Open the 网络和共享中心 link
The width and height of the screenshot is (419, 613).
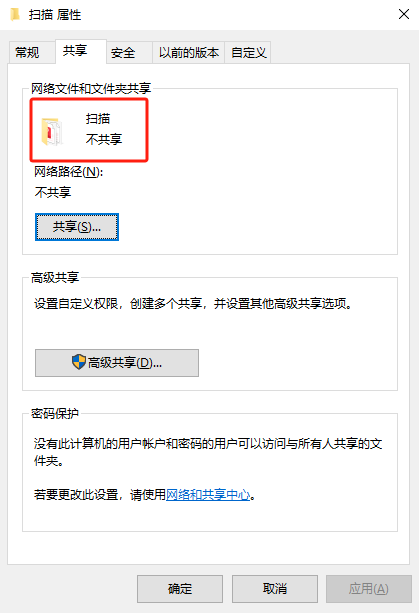pyautogui.click(x=208, y=495)
